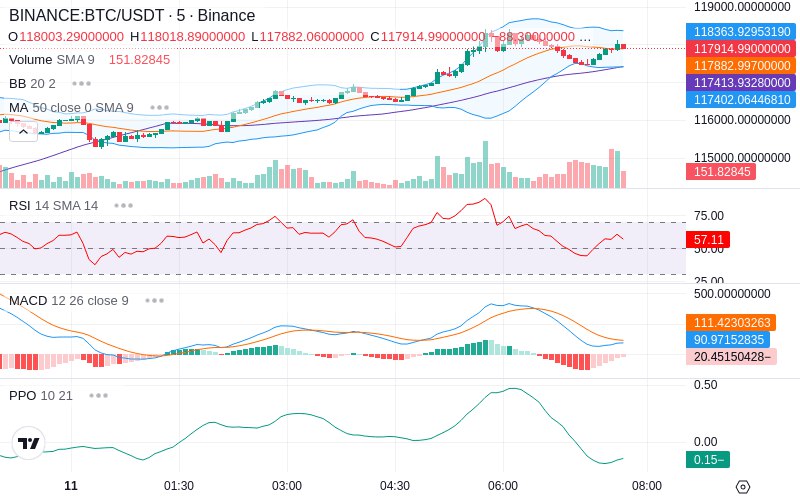Click the red current price label 117914.99
This screenshot has height=500, width=800.
[x=741, y=48]
